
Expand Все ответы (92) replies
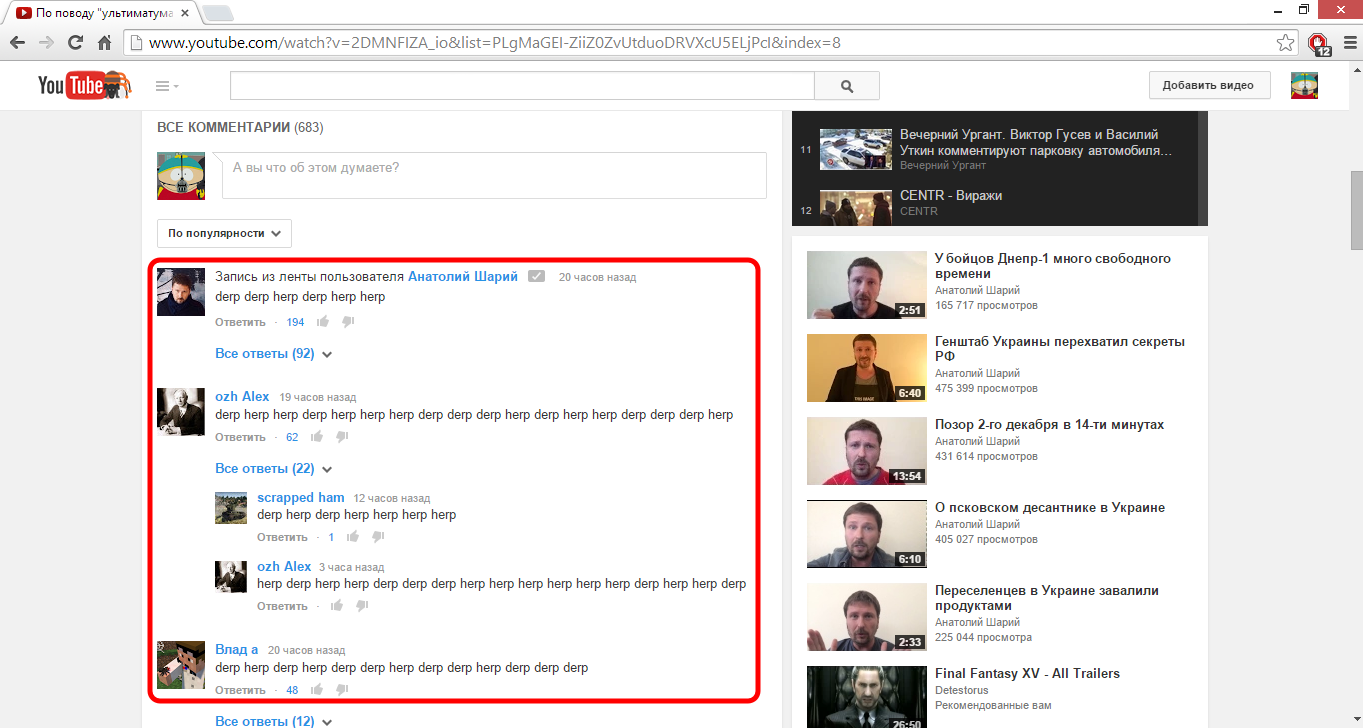(x=273, y=354)
